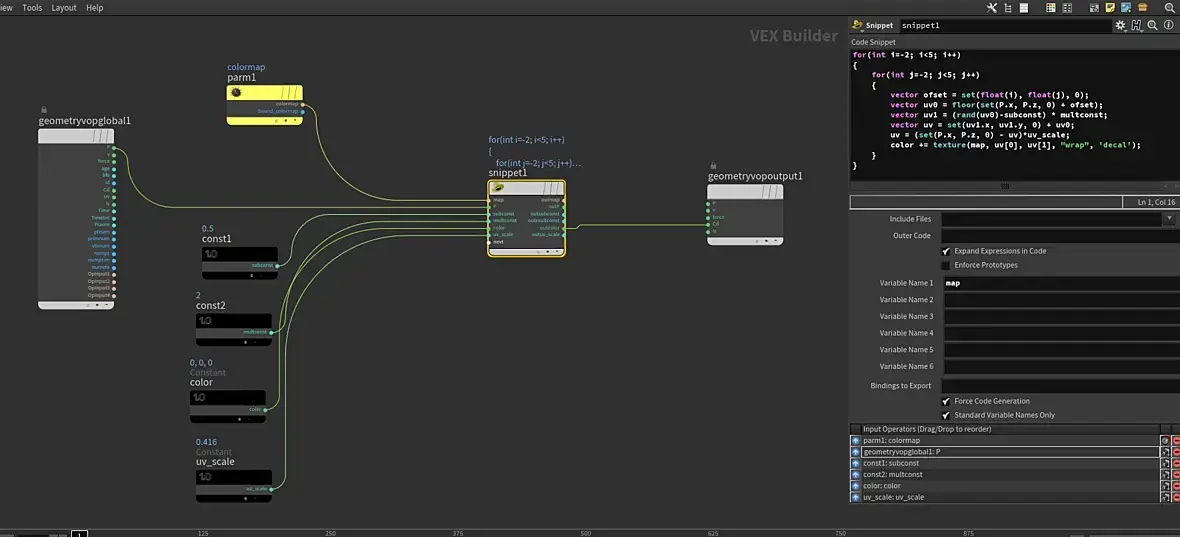Click the blue up-arrow beside const2: multconst
This screenshot has width=1180, height=537.
tap(856, 475)
